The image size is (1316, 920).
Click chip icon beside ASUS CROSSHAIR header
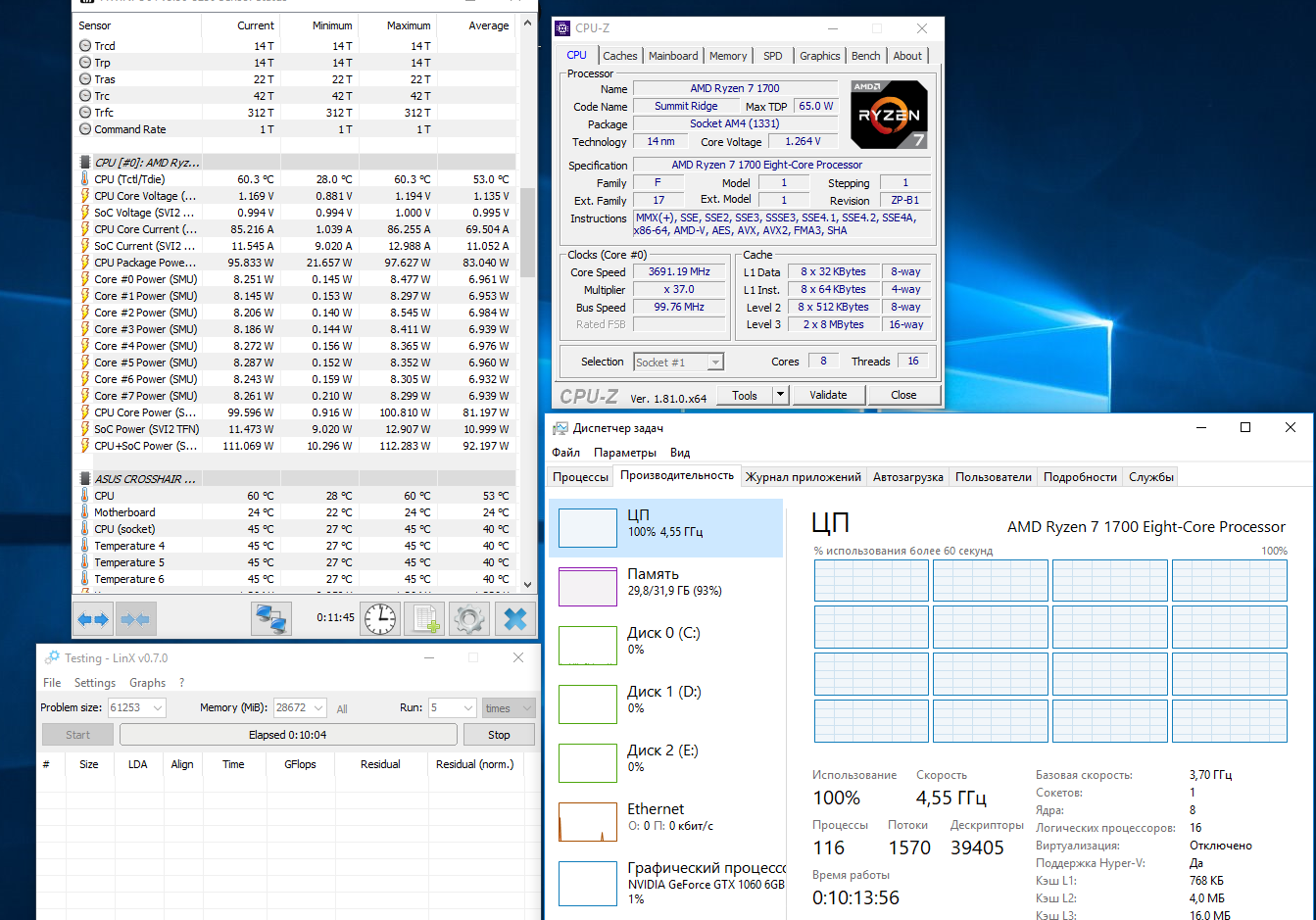pos(85,479)
